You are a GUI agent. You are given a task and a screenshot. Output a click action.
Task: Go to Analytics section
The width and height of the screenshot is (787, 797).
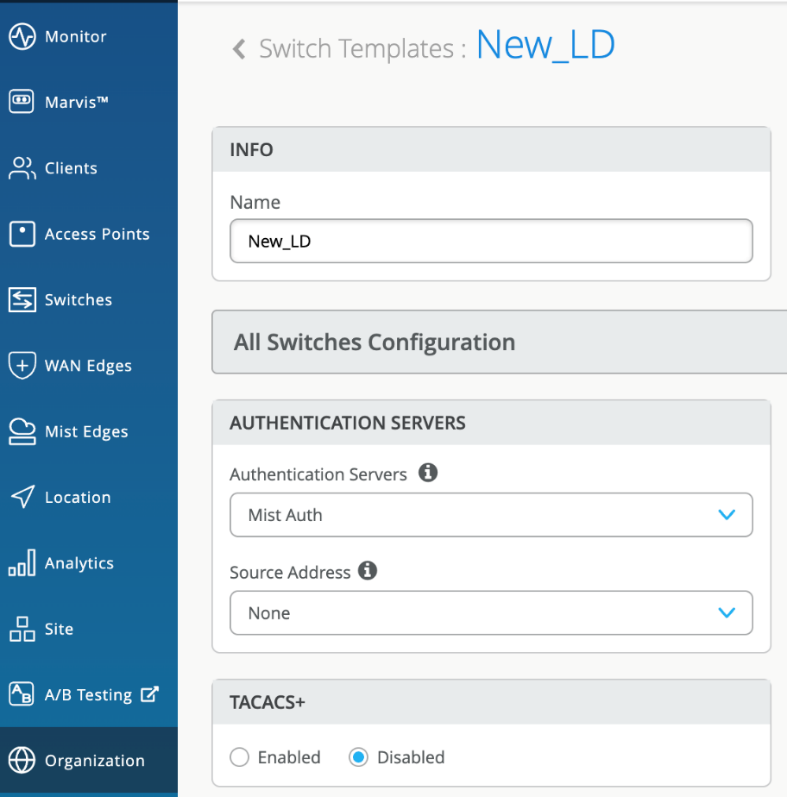point(79,563)
